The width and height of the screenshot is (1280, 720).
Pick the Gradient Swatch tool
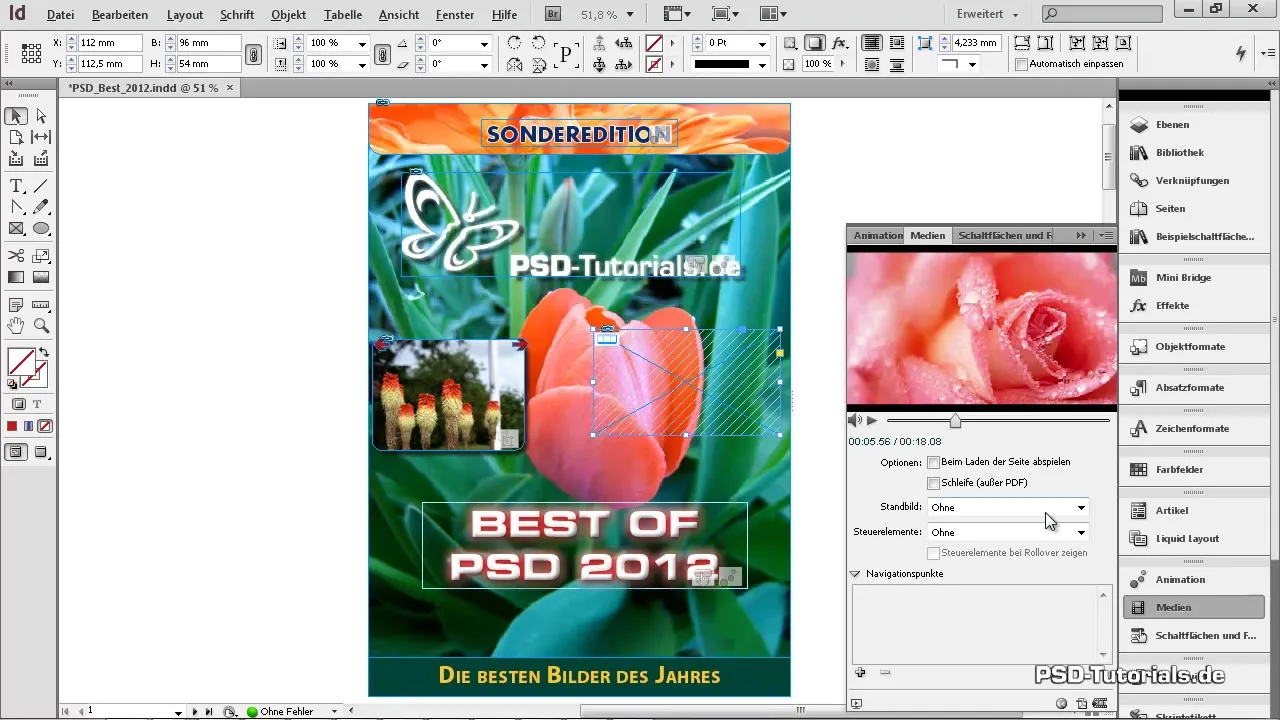17,277
